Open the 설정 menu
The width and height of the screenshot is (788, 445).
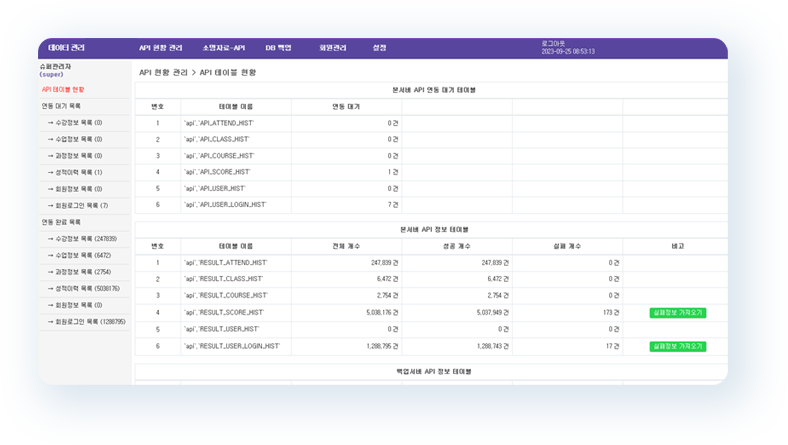(379, 48)
